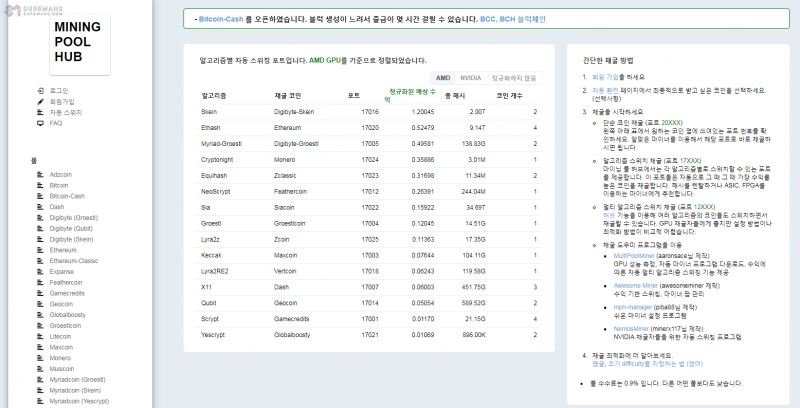Open the Mining Pool Hub logo
Screen dimensions: 800x408
pyautogui.click(x=80, y=43)
